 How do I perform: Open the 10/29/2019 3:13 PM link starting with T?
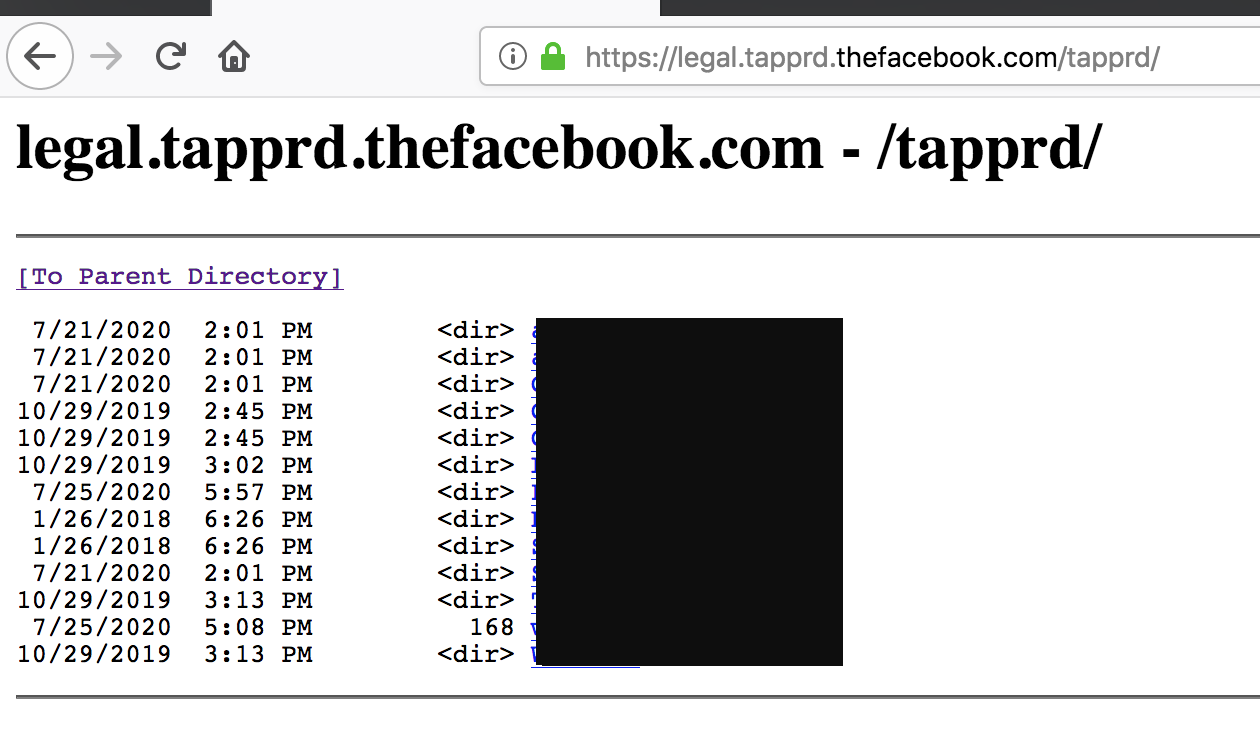pyautogui.click(x=534, y=600)
